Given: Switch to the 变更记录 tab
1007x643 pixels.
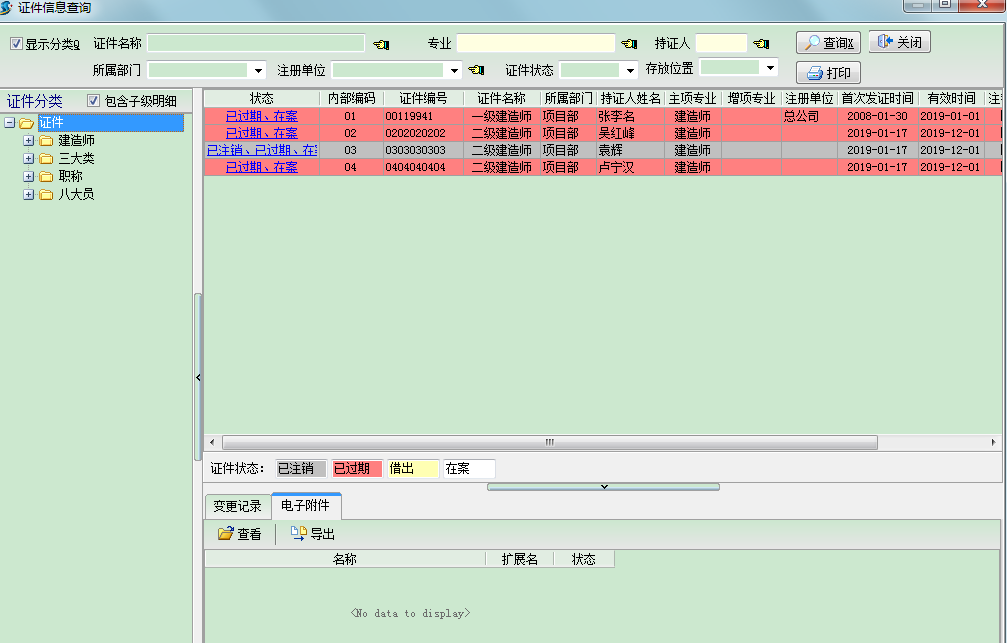Looking at the screenshot, I should 239,506.
